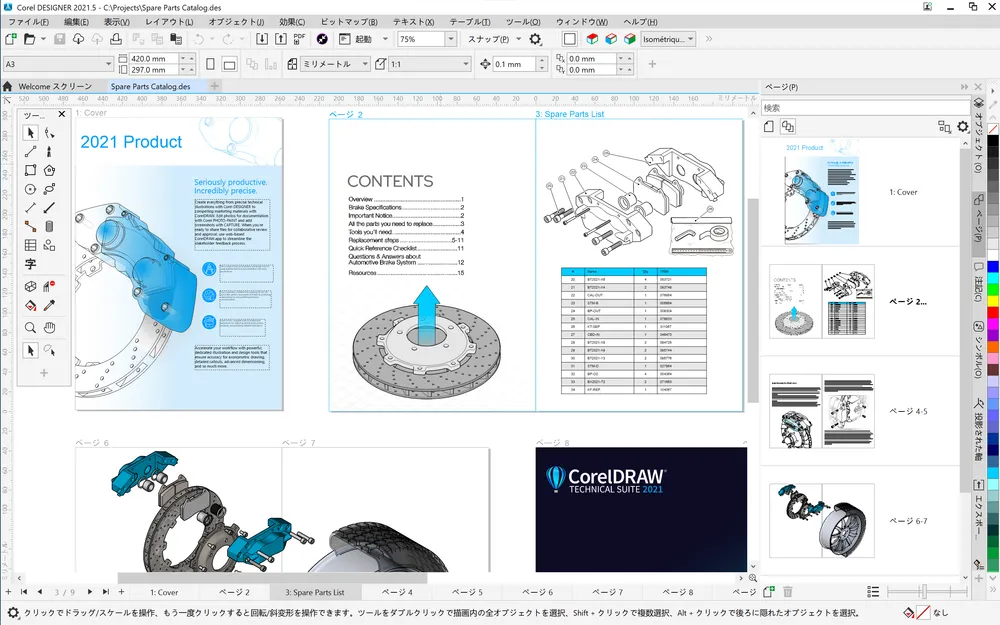Open the オブジェクト docker side tab
The image size is (1000, 625).
click(x=978, y=134)
